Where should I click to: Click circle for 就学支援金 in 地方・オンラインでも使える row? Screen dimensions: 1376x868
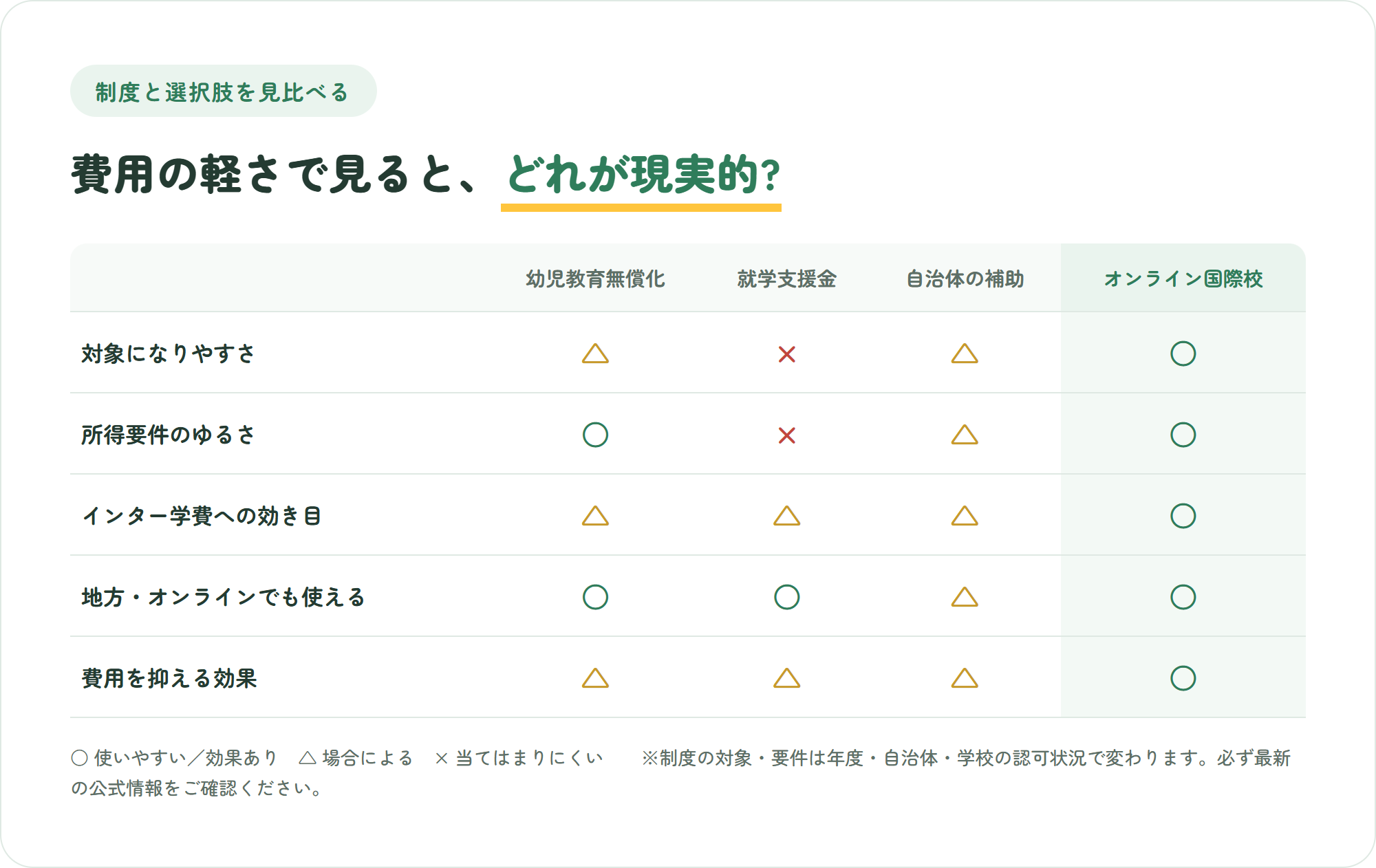tap(786, 597)
